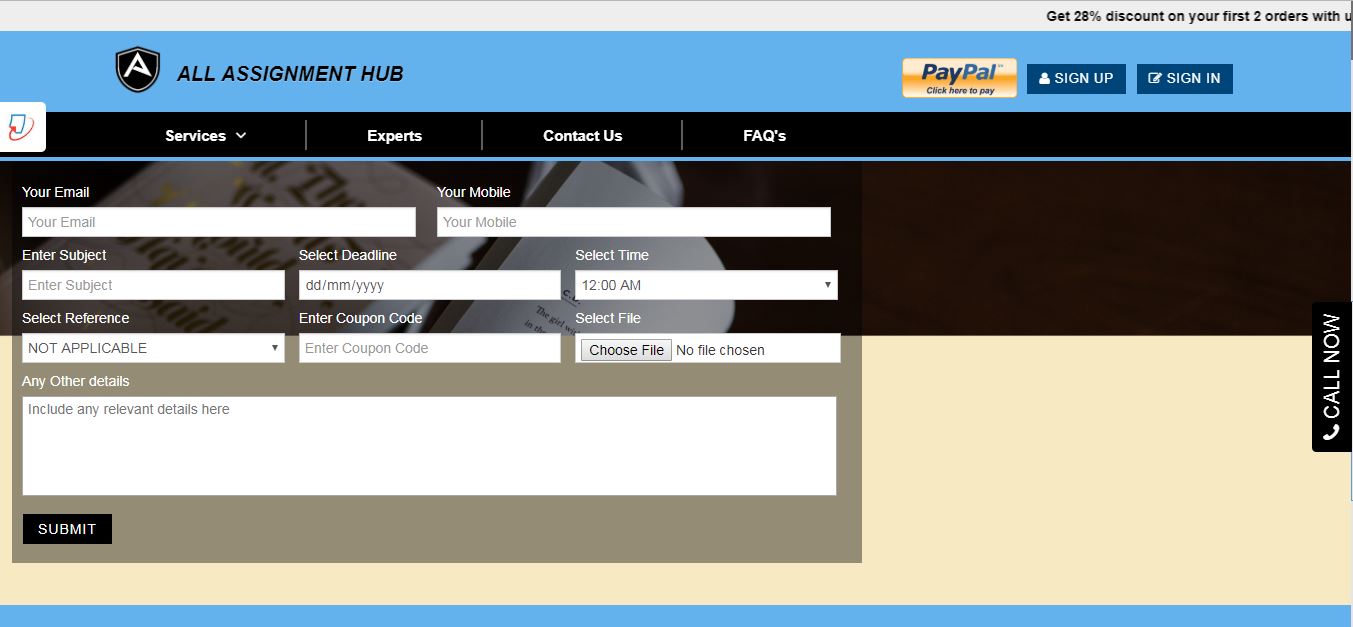This screenshot has height=627, width=1353.
Task: Expand the Select Time dropdown
Action: 706,285
